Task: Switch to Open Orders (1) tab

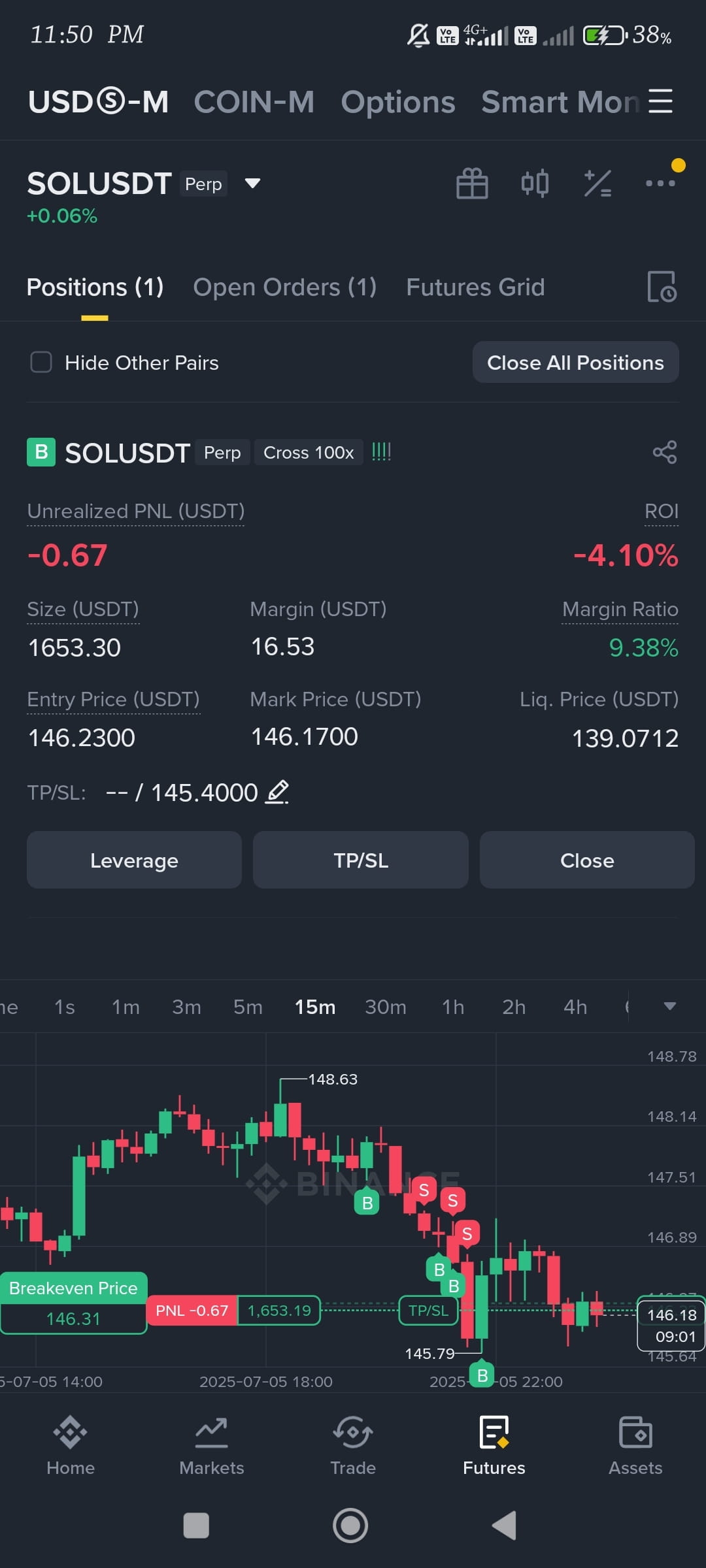Action: 285,287
